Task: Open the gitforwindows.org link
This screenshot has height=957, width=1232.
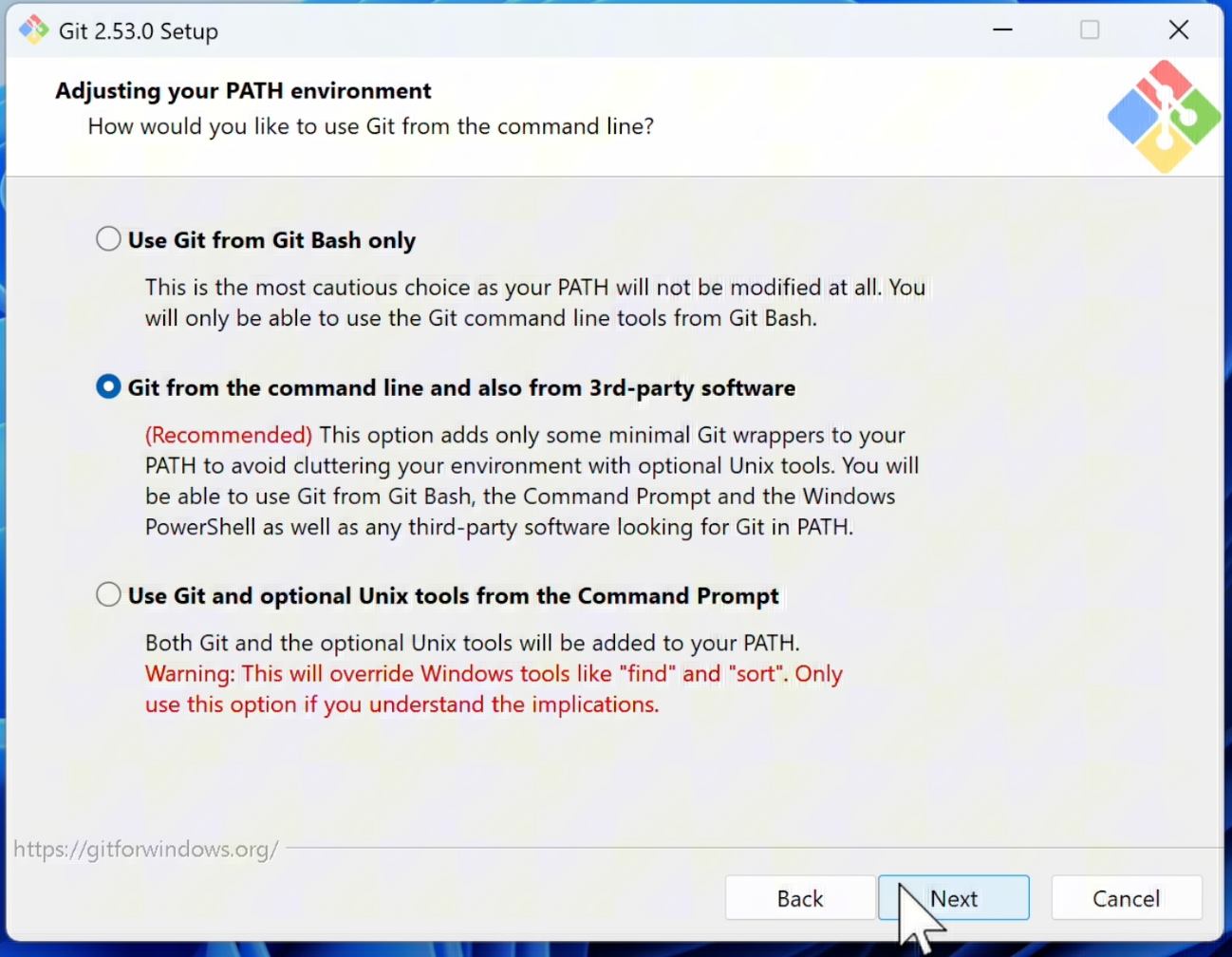Action: pyautogui.click(x=145, y=849)
